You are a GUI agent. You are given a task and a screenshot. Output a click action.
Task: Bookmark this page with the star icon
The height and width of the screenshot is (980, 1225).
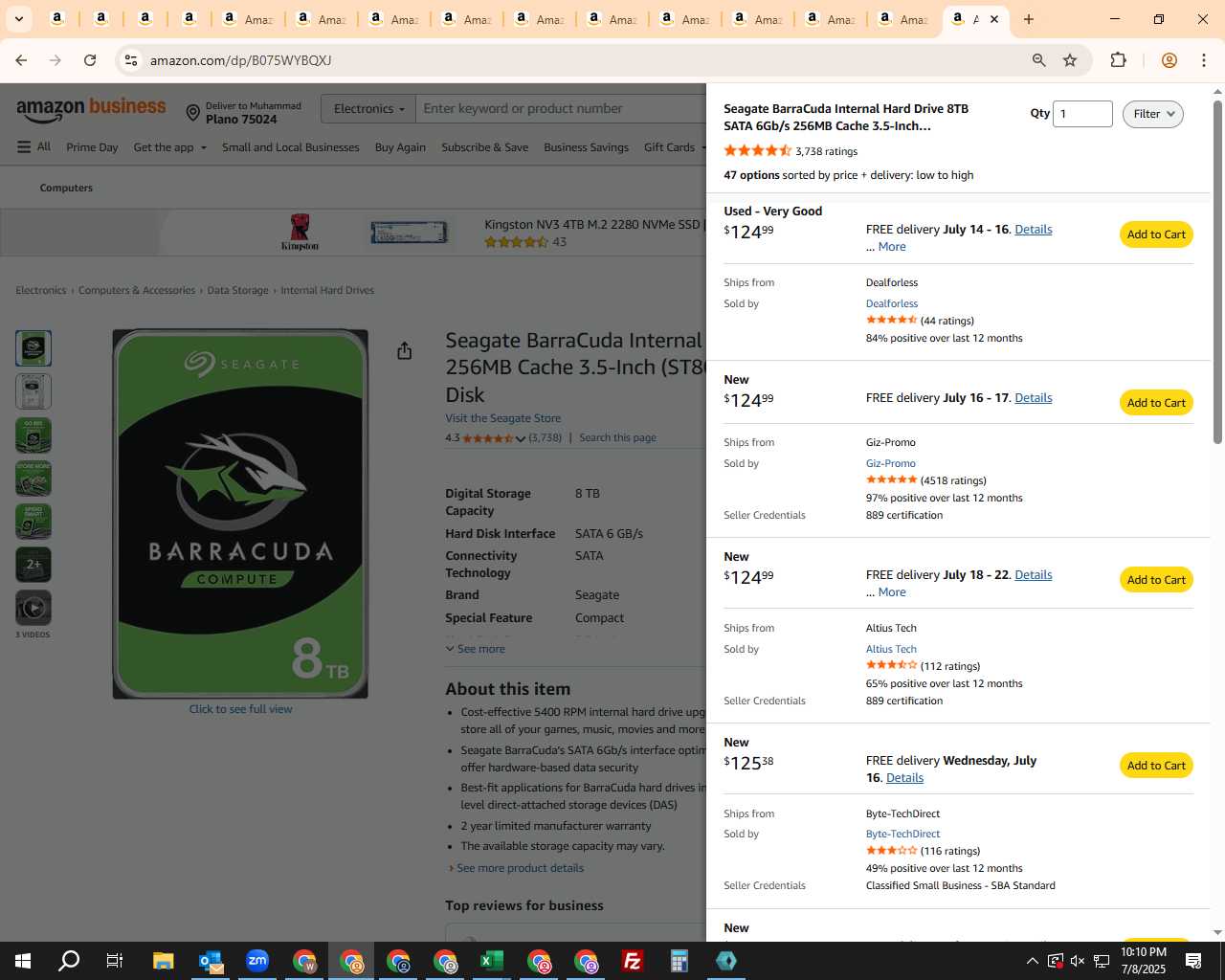[1070, 60]
